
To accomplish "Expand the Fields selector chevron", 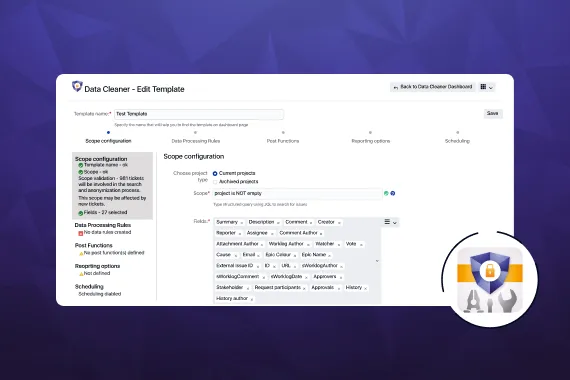I will (377, 261).
